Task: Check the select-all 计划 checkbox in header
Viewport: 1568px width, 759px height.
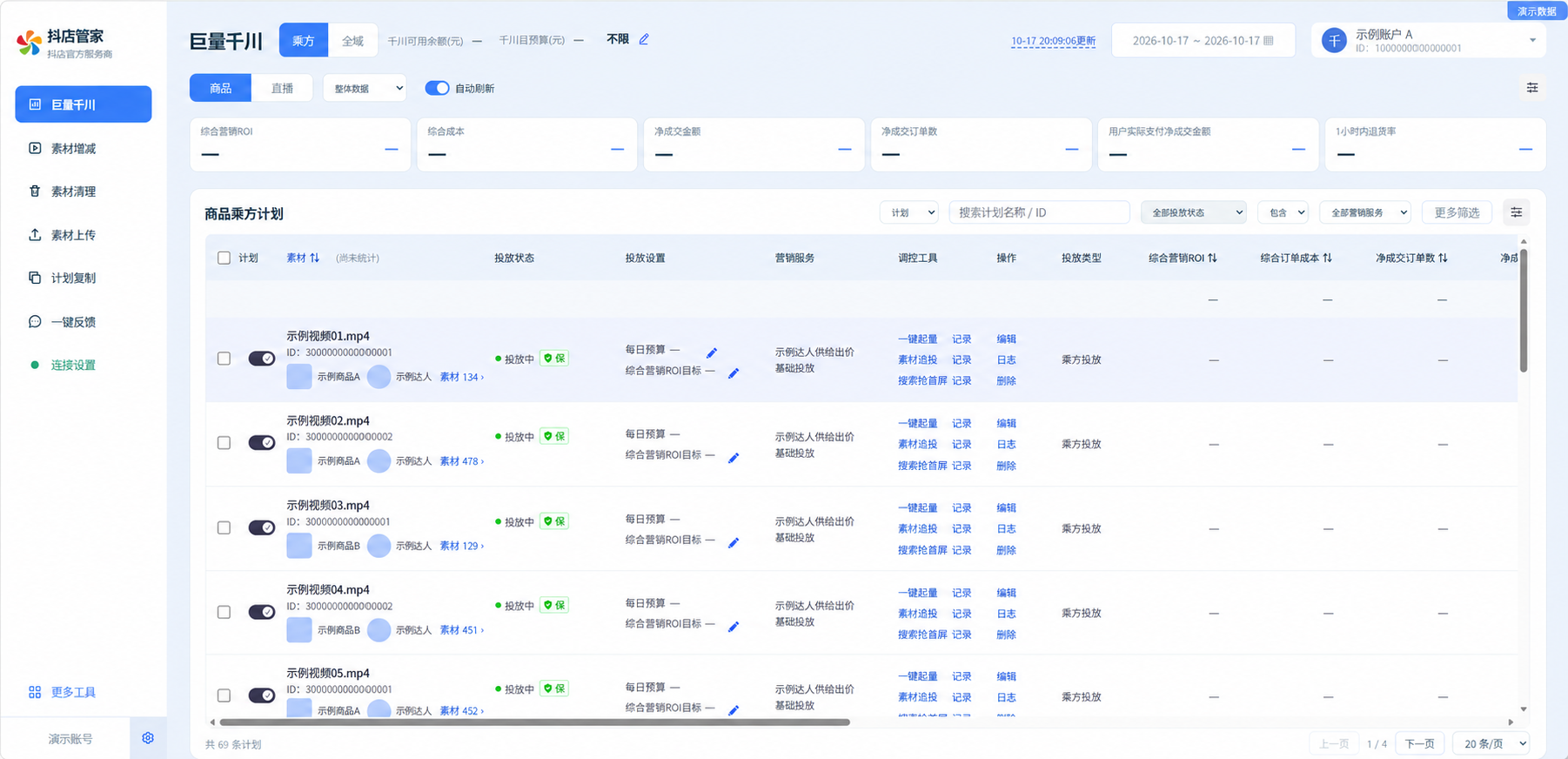Action: (224, 259)
